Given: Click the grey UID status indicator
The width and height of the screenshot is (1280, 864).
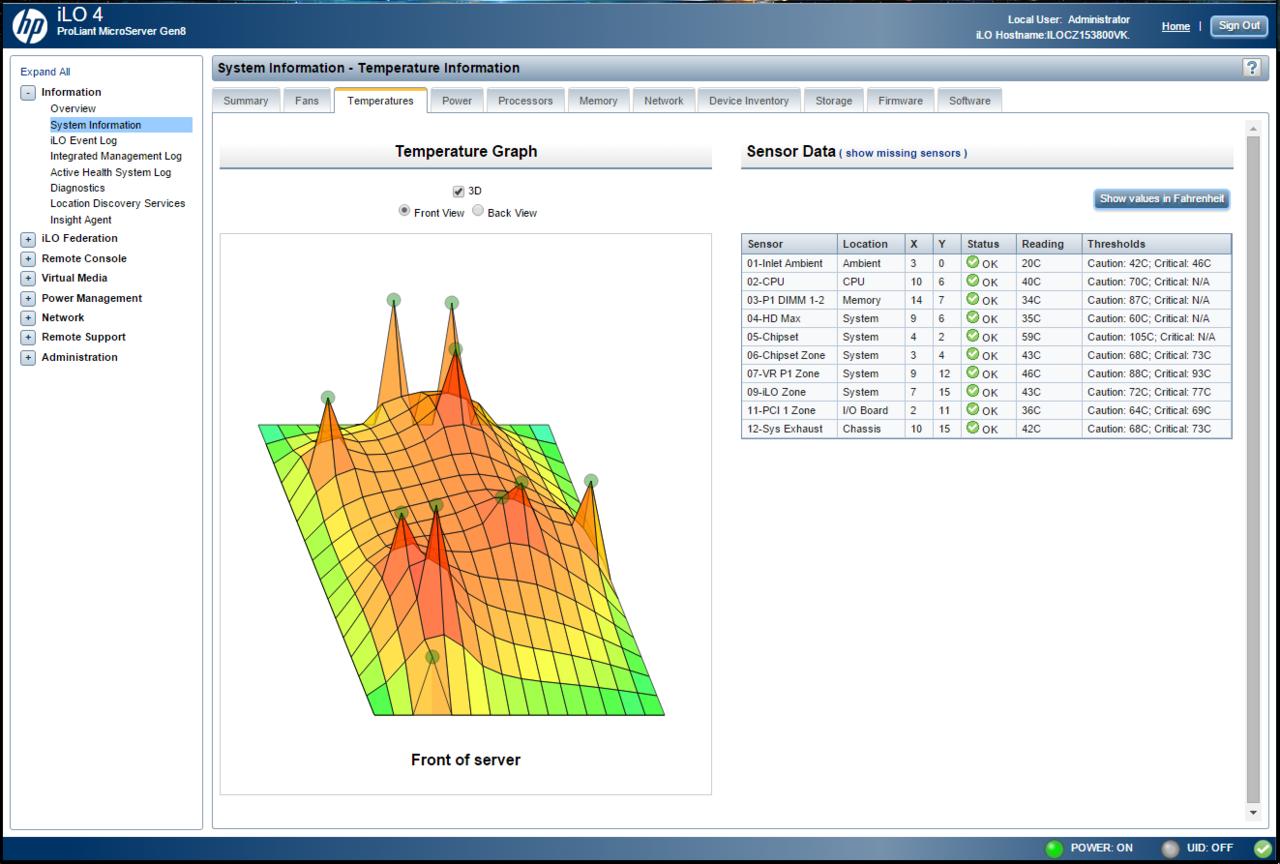Looking at the screenshot, I should tap(1170, 849).
